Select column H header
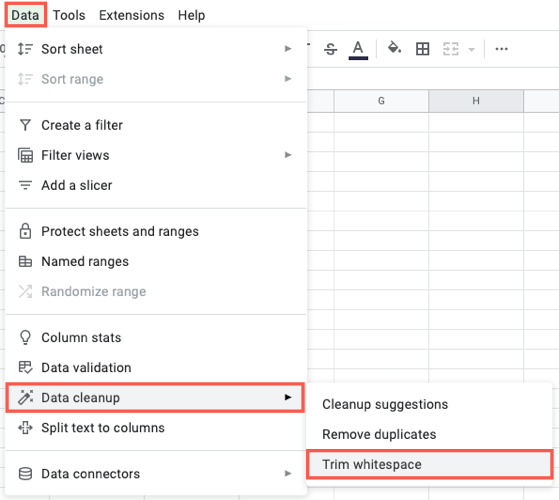This screenshot has height=500, width=559. (476, 101)
